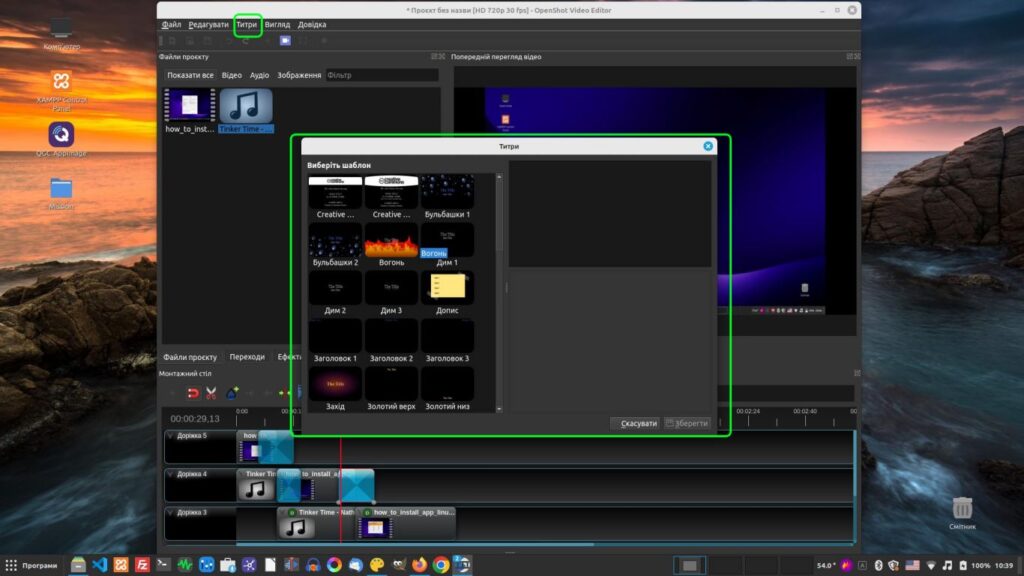This screenshot has height=576, width=1024.
Task: Select the blue transition on Доріжка 5
Action: pos(276,447)
